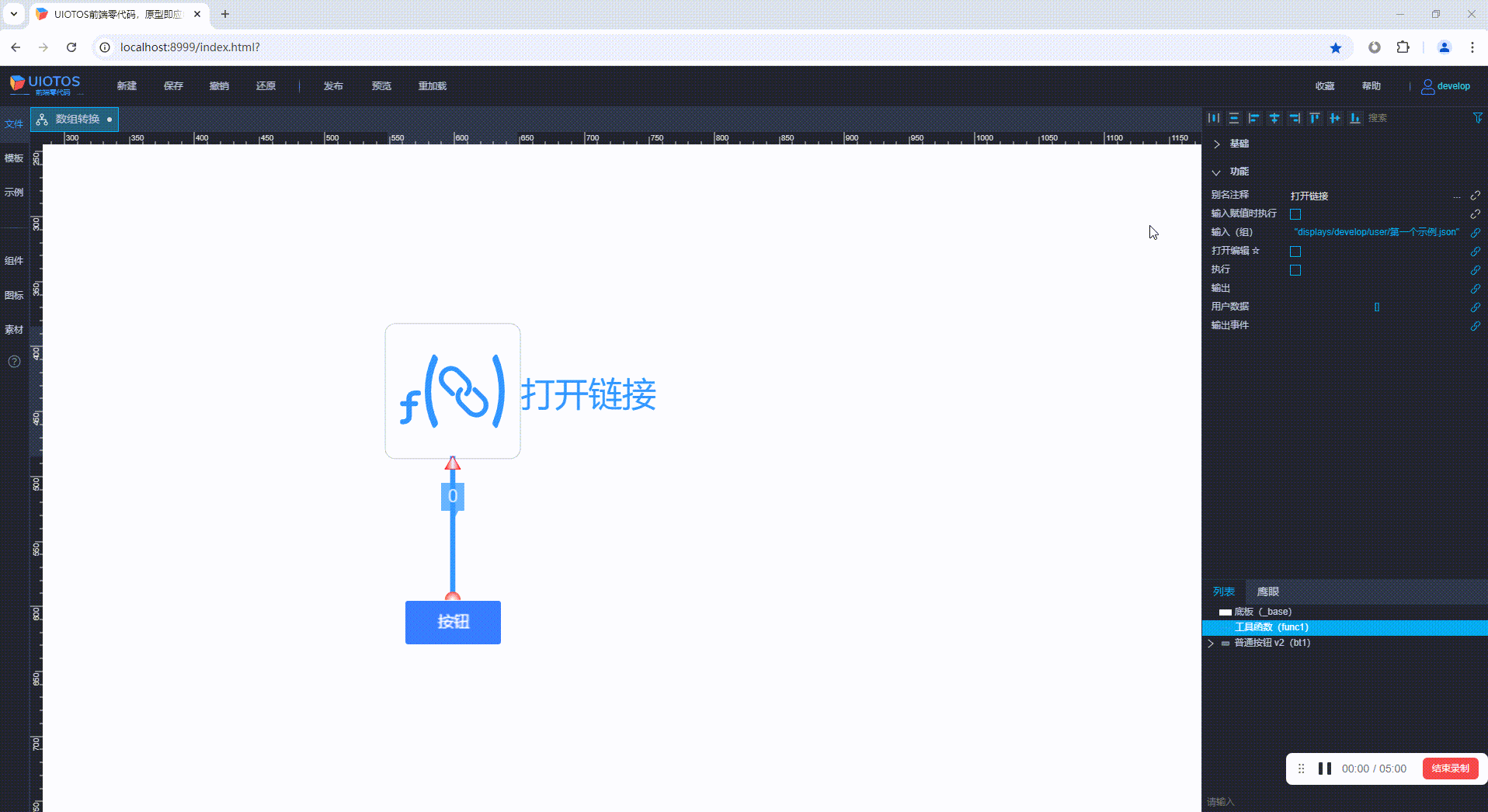Click link icon for 别名注释 row
This screenshot has width=1488, height=812.
pyautogui.click(x=1476, y=196)
